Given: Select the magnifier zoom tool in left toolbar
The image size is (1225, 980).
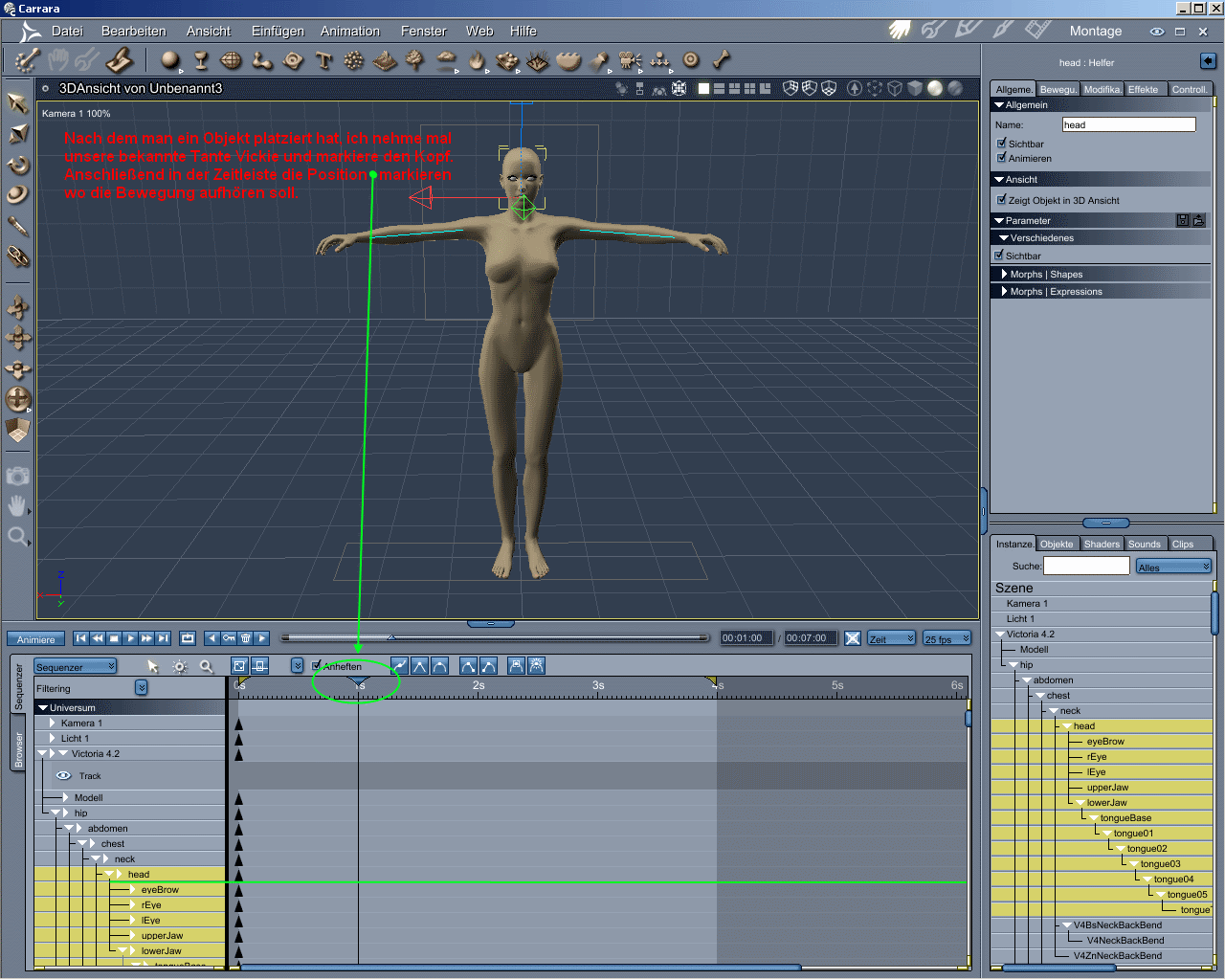Looking at the screenshot, I should click(x=17, y=536).
